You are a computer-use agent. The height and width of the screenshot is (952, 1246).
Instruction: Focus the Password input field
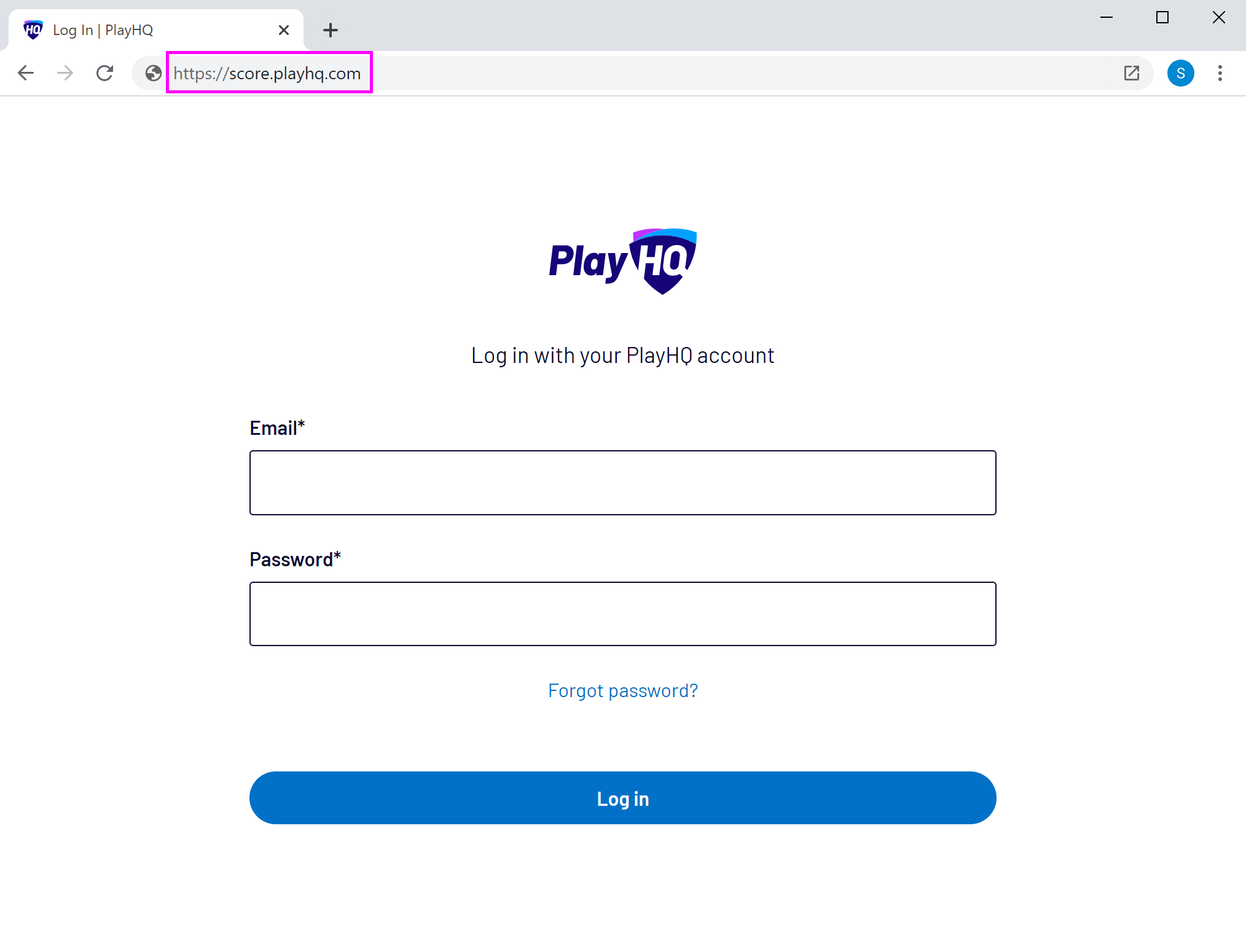[x=622, y=614]
